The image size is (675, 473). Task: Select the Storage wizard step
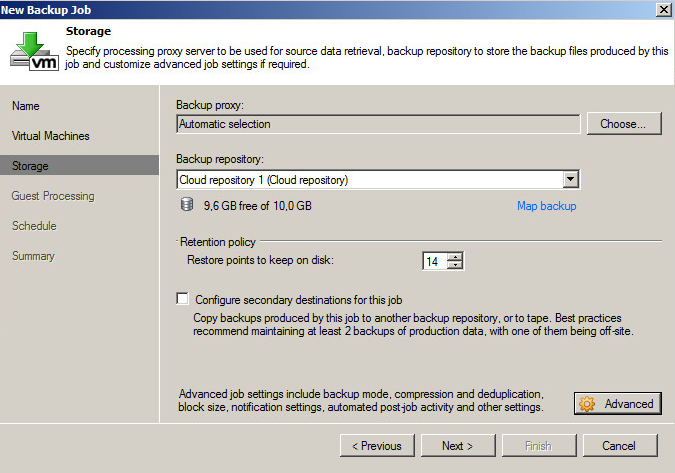30,166
